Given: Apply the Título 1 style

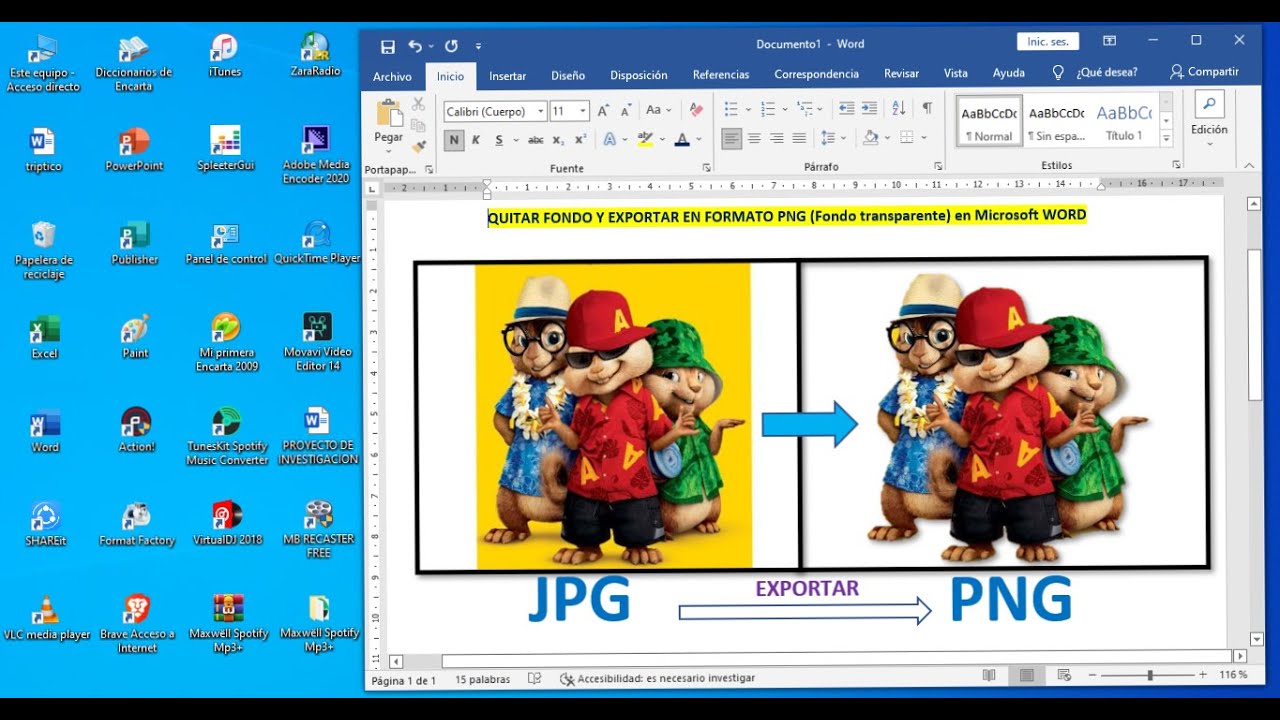Looking at the screenshot, I should (1123, 121).
